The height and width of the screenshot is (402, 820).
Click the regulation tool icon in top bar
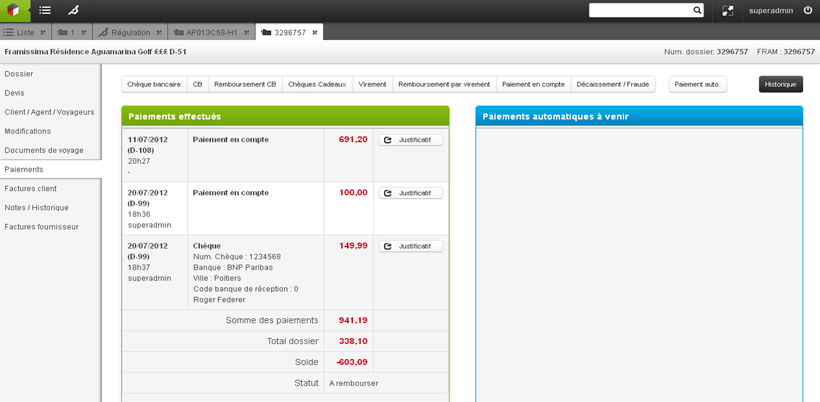pyautogui.click(x=73, y=11)
